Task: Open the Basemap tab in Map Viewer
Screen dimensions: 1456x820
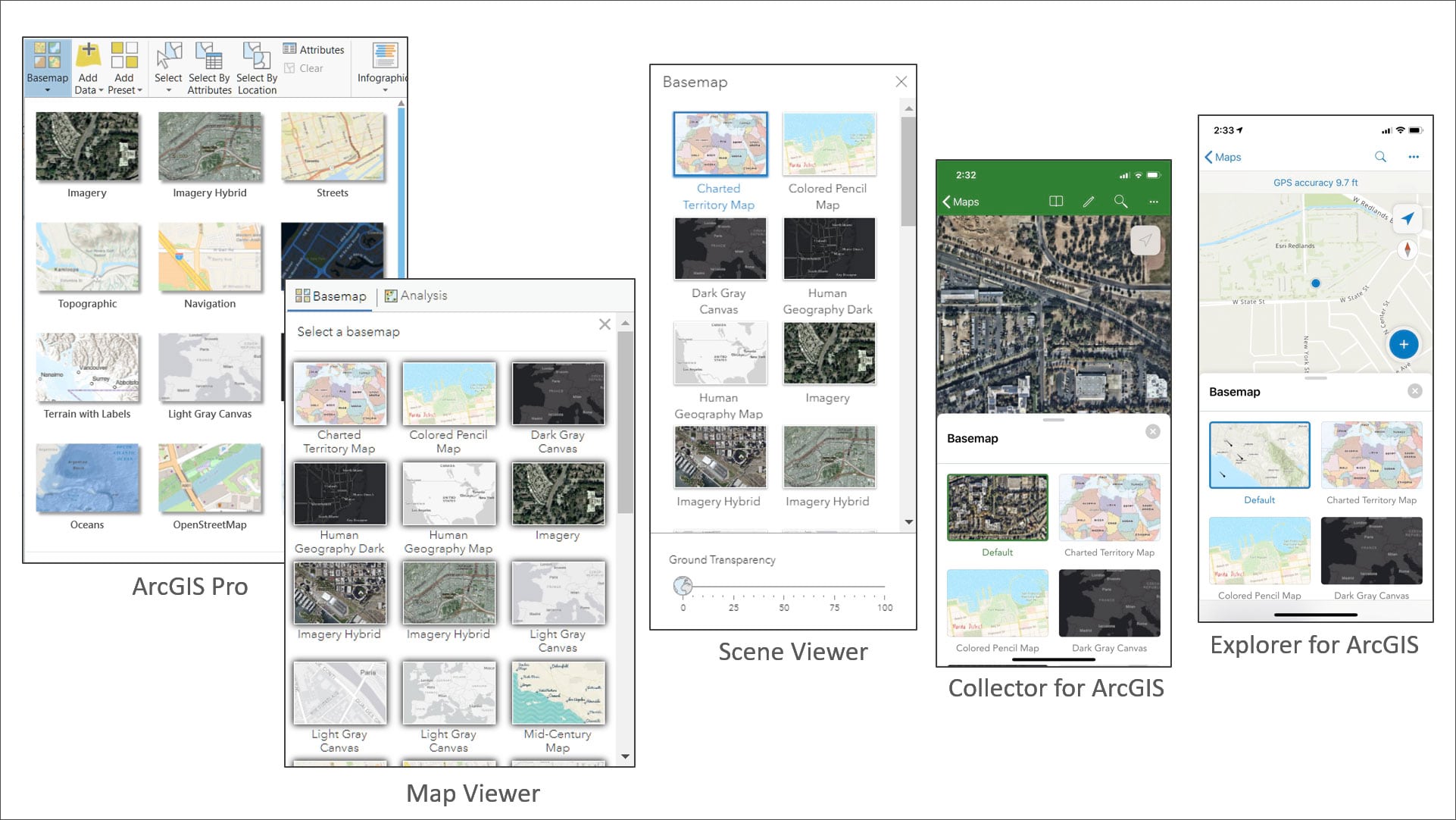Action: coord(331,296)
